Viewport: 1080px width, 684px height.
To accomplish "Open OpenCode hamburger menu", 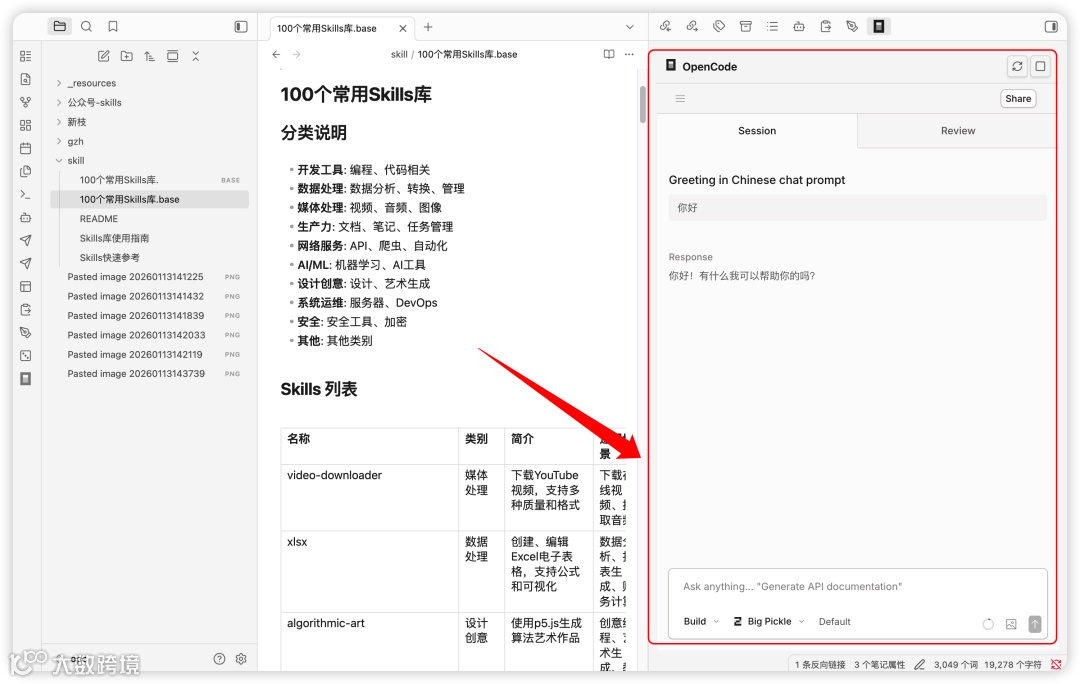I will click(x=680, y=99).
